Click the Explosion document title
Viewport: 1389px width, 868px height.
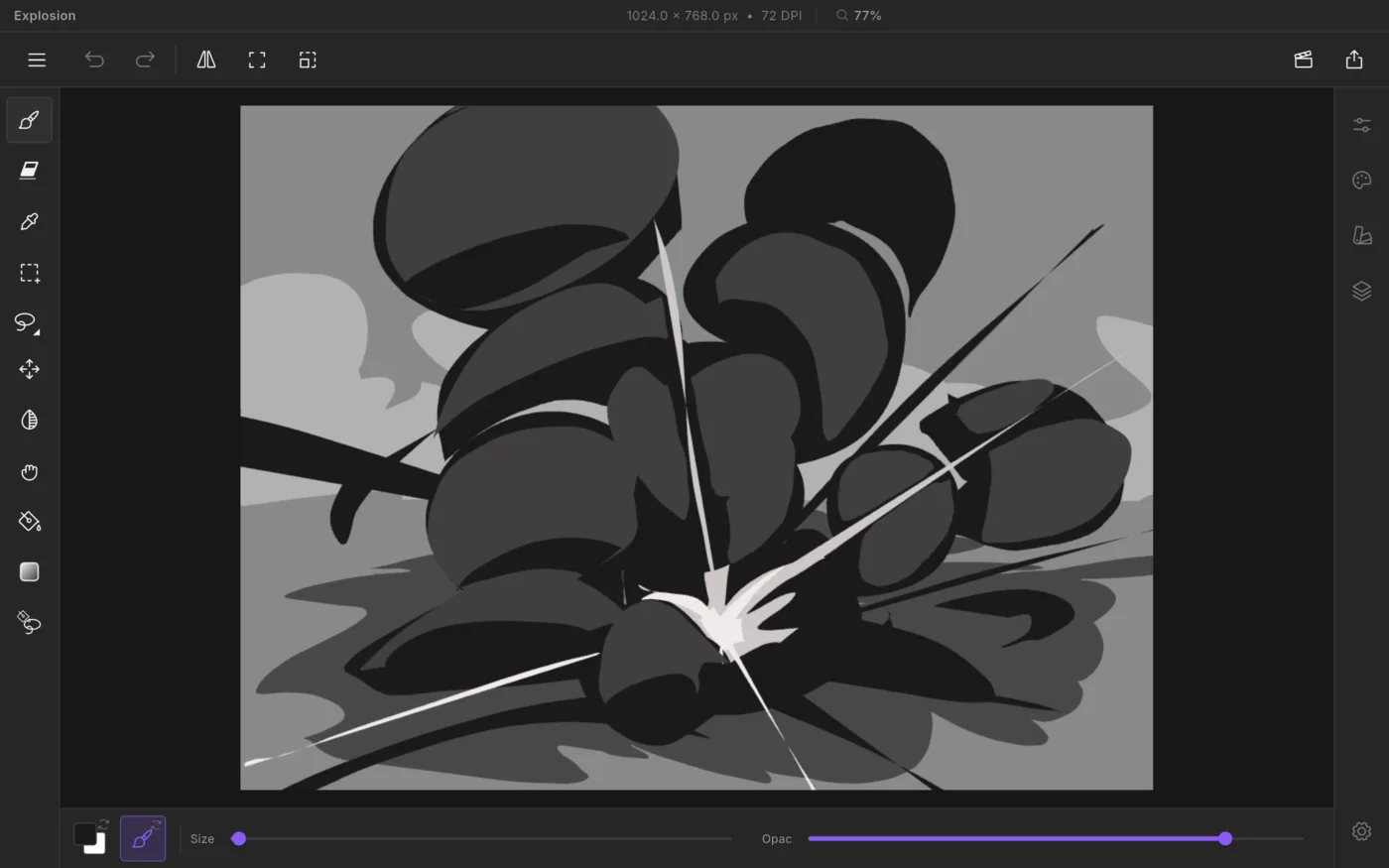pos(45,16)
